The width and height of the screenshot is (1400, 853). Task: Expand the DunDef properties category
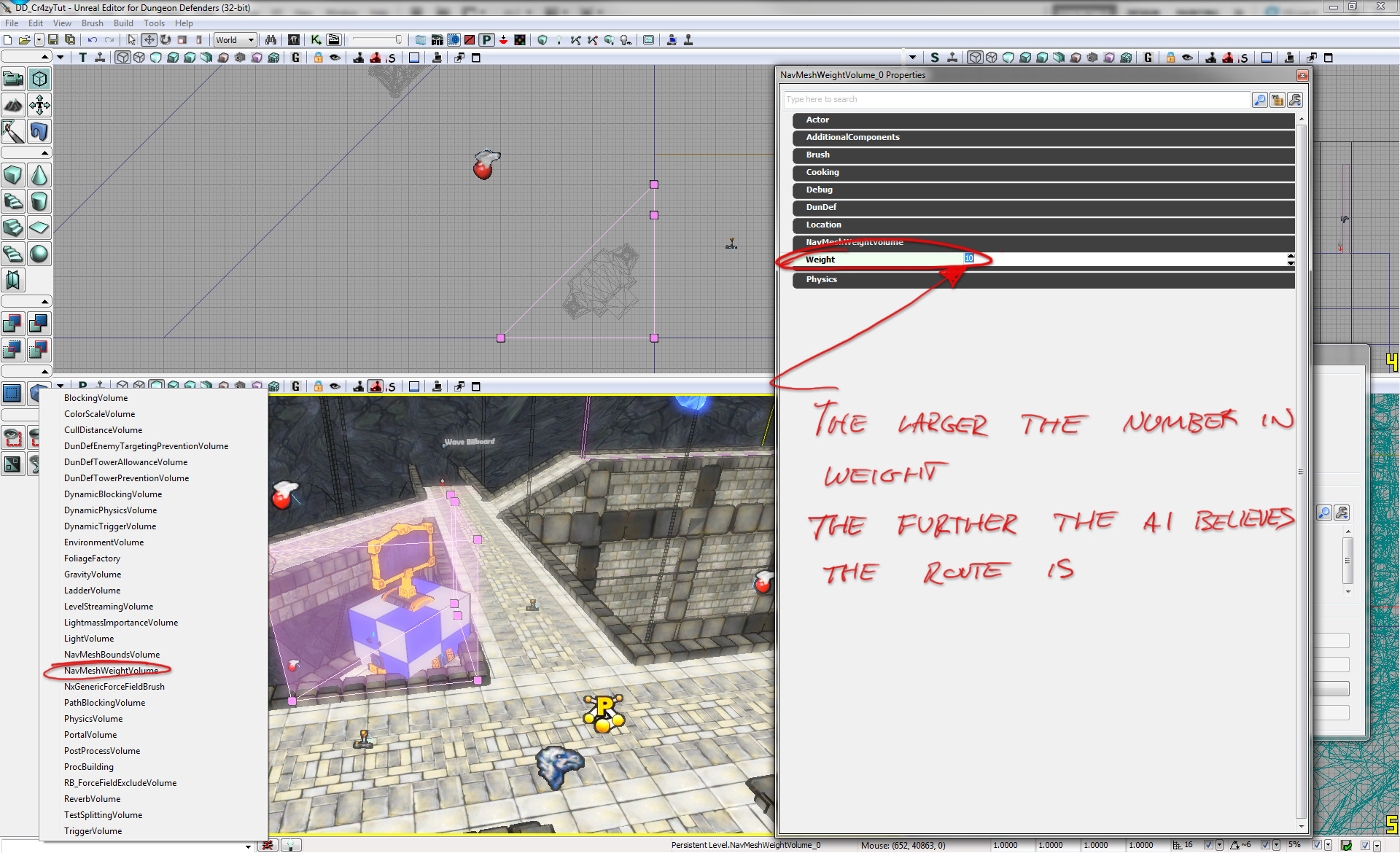(1043, 207)
